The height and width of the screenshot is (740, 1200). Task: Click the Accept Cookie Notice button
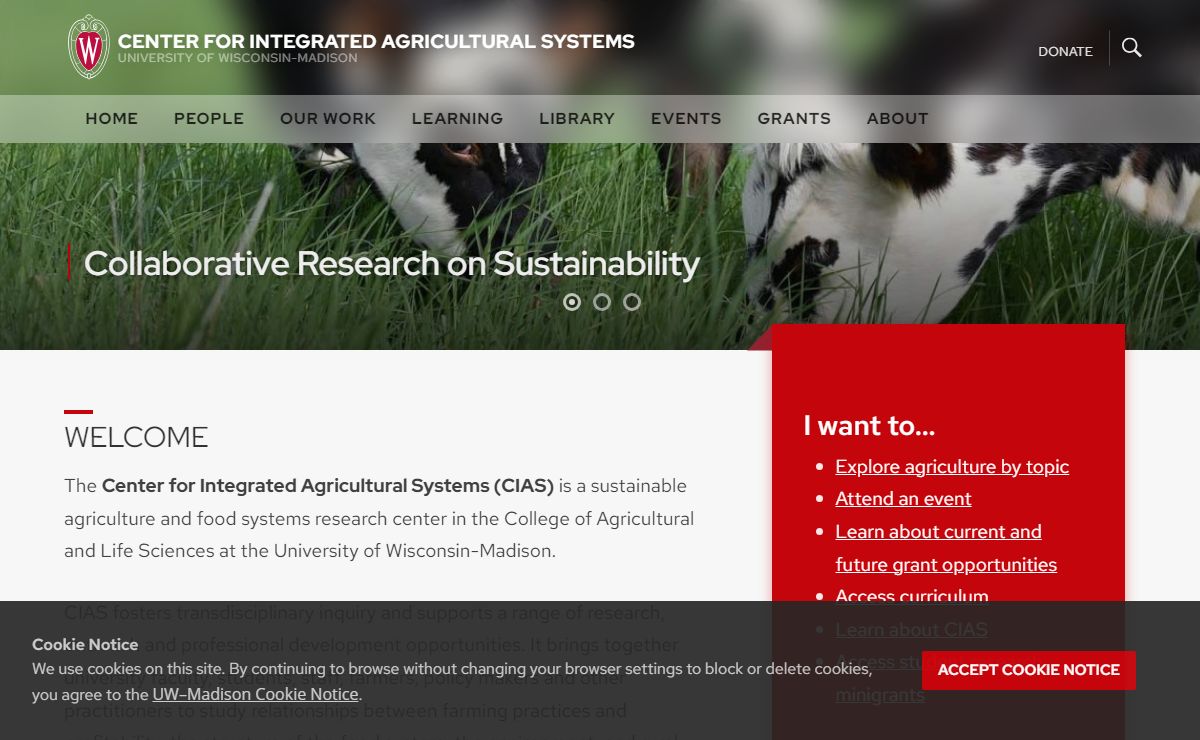click(x=1029, y=670)
